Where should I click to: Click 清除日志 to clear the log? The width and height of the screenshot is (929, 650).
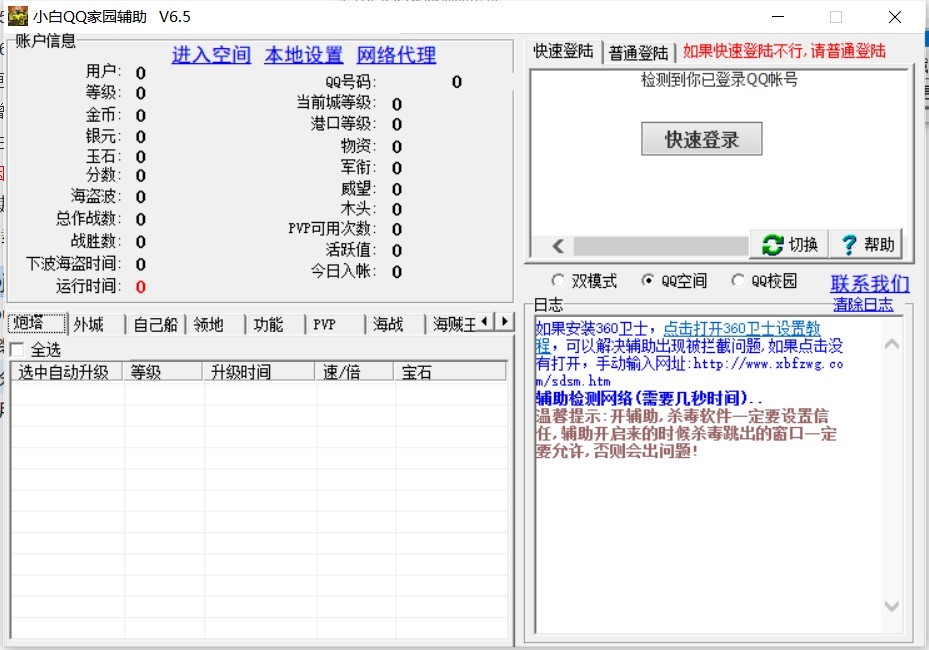click(x=863, y=304)
